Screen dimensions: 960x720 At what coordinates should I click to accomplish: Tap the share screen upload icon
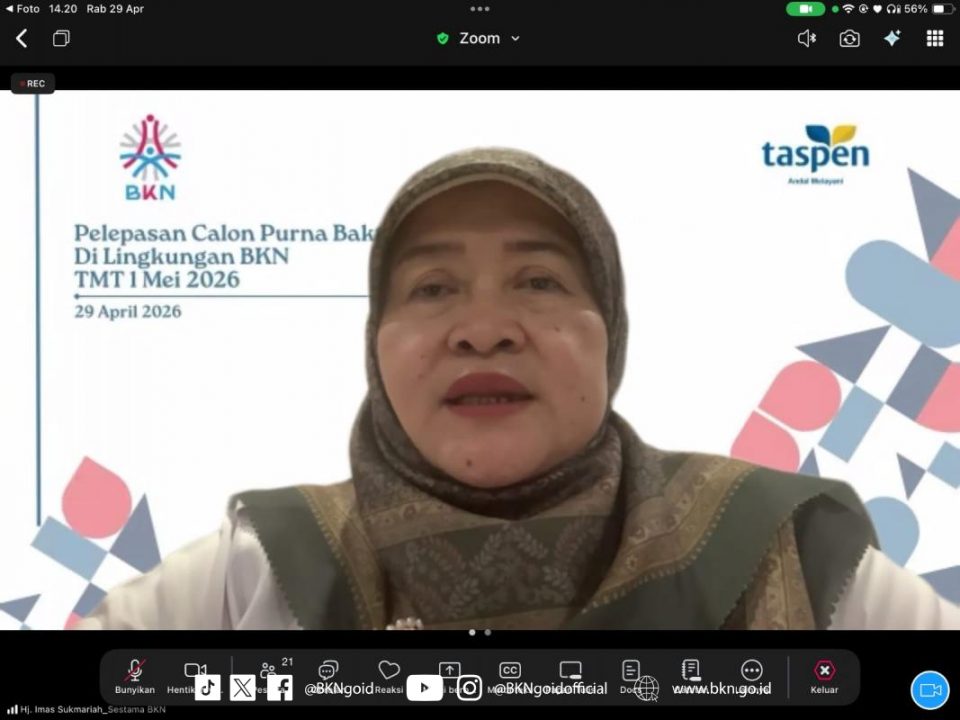450,672
